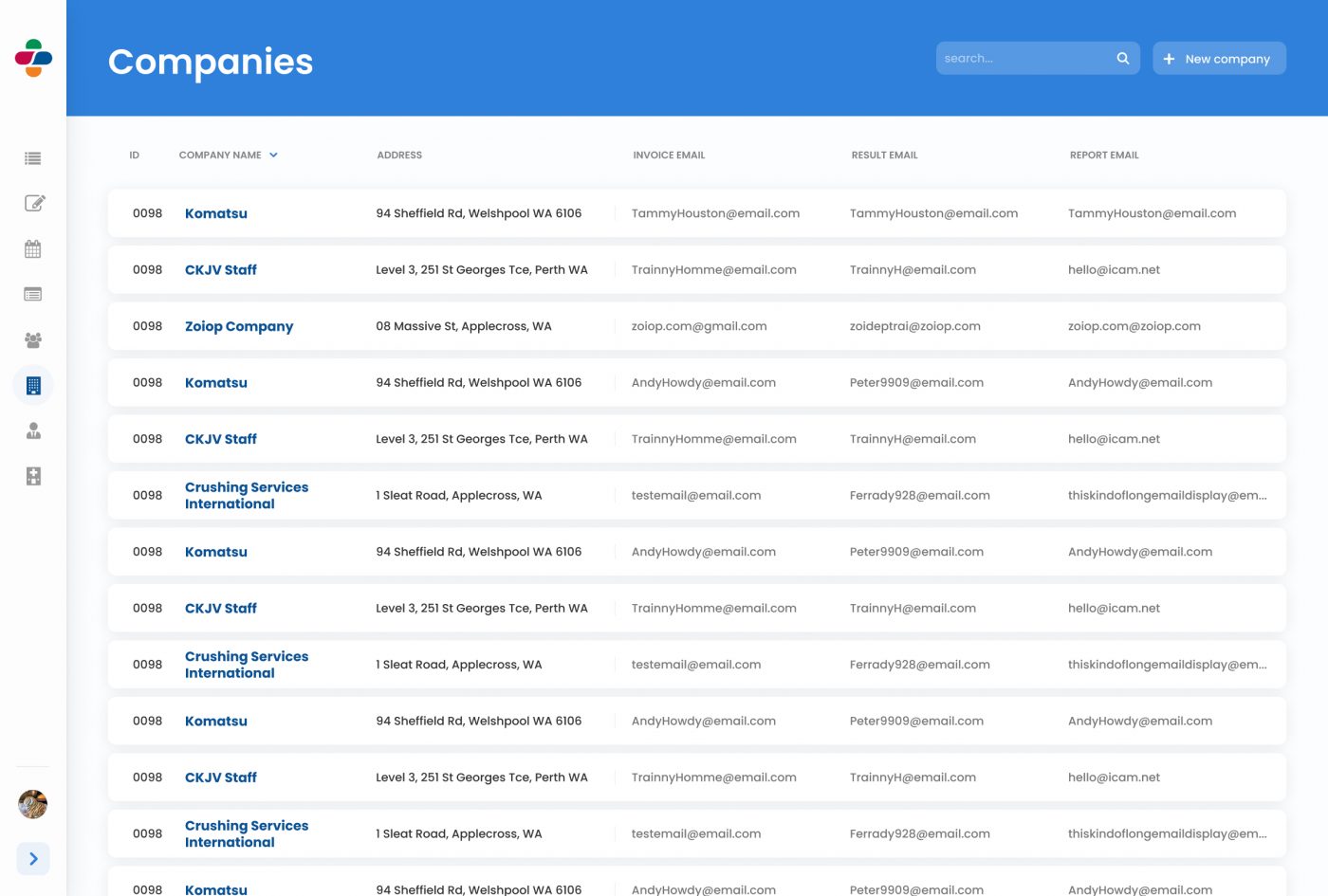Open the card list sidebar icon

pos(33,295)
